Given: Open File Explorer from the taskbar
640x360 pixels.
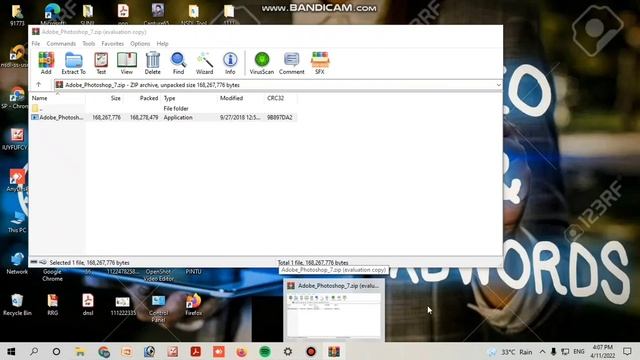Looking at the screenshot, I should [x=80, y=351].
